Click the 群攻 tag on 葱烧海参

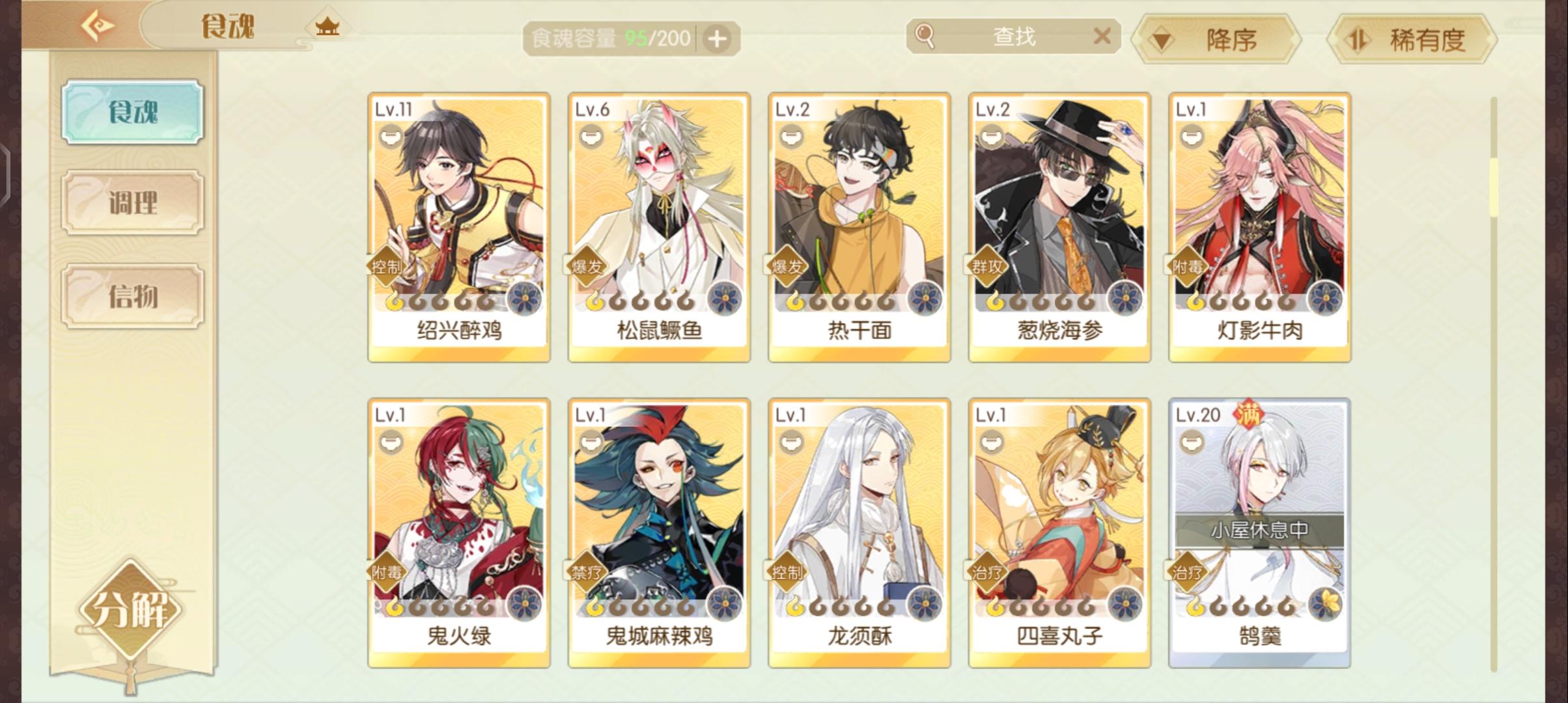(987, 266)
